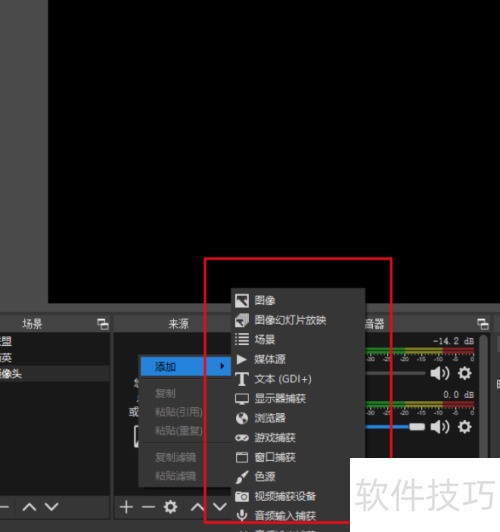
Task: Move scene up in 场景 panel
Action: 30,507
